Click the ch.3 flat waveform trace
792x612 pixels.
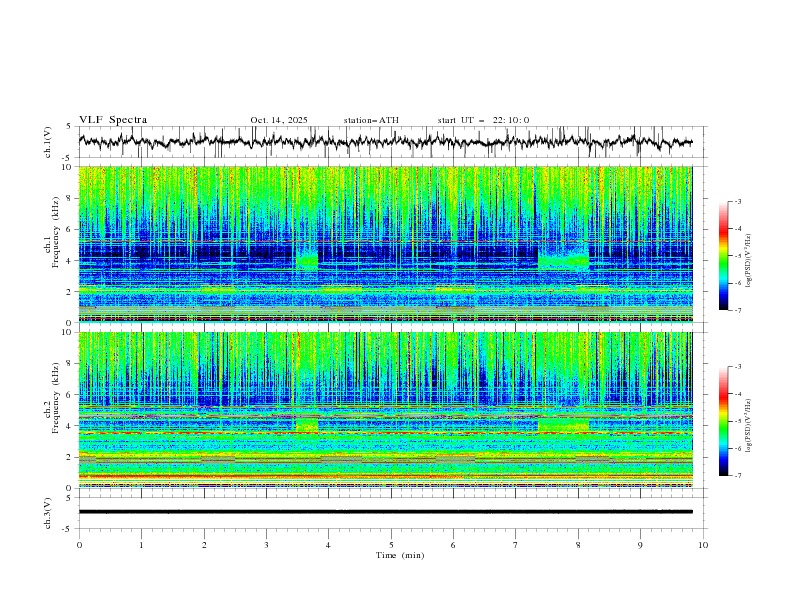(x=385, y=512)
